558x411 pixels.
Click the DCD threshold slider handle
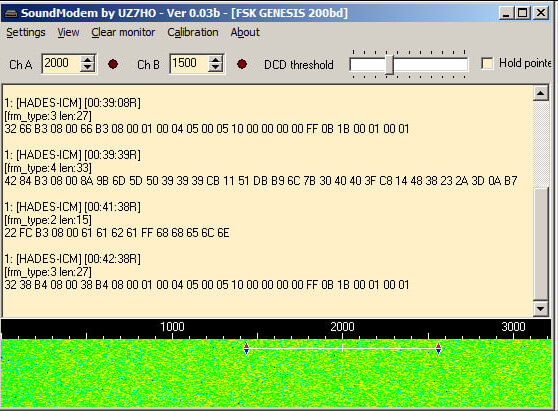click(x=390, y=64)
